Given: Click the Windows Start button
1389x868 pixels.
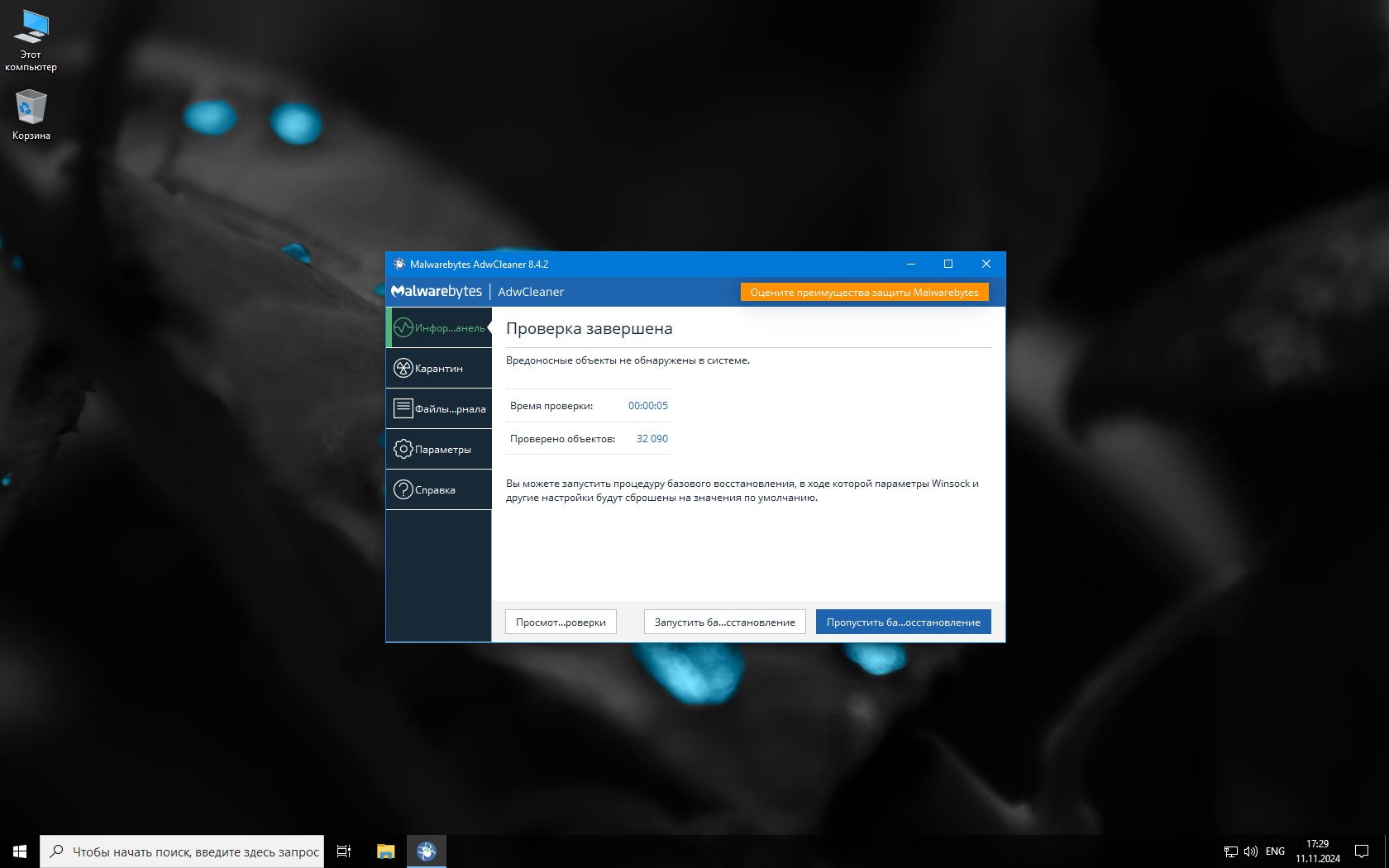Looking at the screenshot, I should (x=20, y=851).
